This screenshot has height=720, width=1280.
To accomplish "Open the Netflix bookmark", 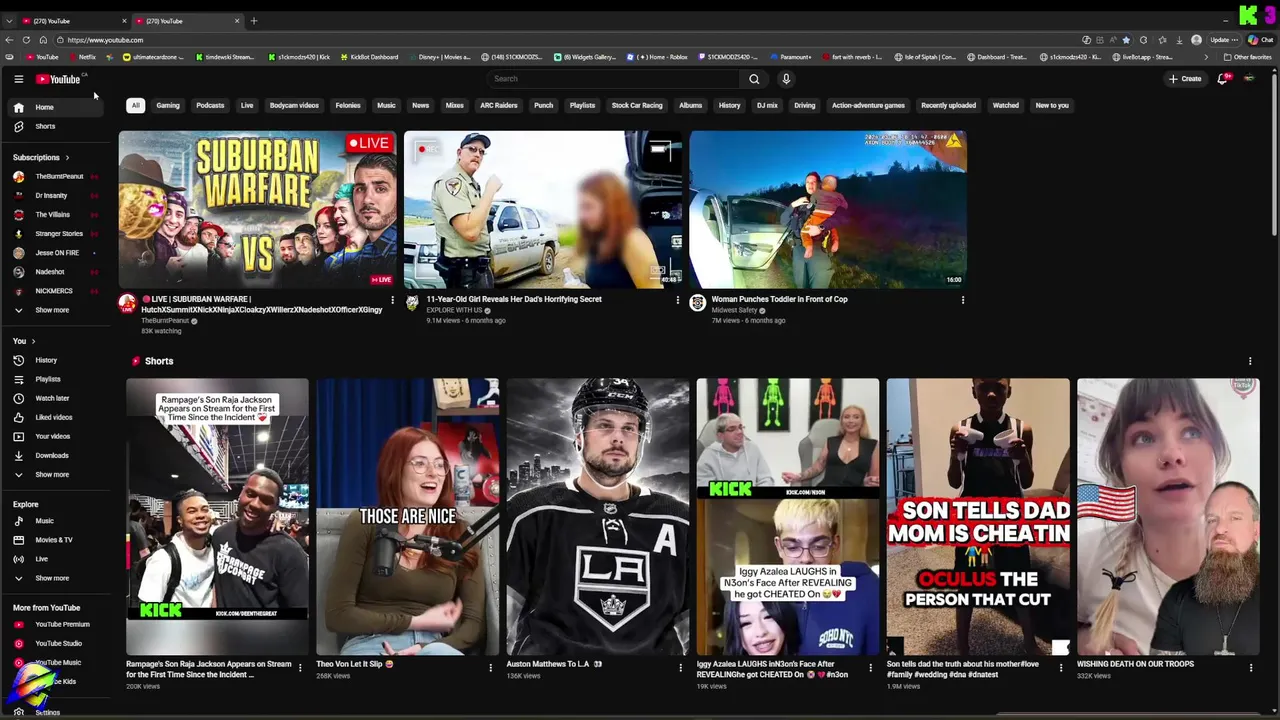I will tap(83, 57).
